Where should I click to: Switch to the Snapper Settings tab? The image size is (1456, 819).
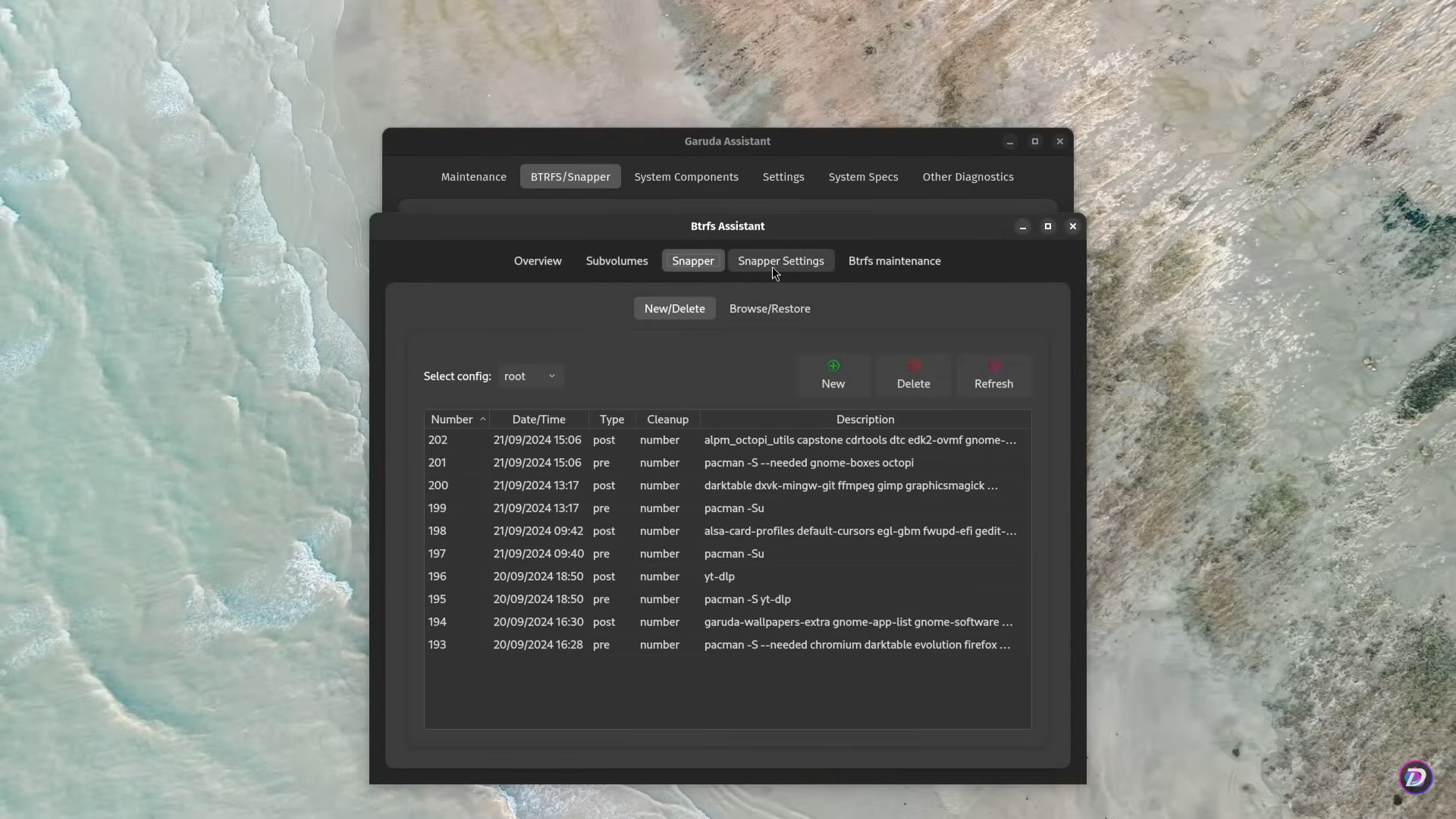coord(781,260)
